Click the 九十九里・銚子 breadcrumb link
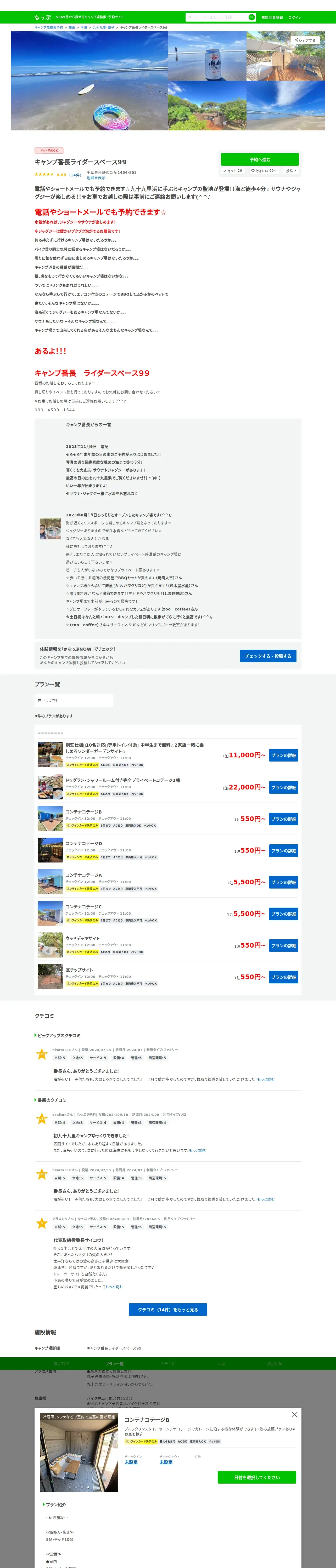The height and width of the screenshot is (1568, 336). (x=104, y=27)
